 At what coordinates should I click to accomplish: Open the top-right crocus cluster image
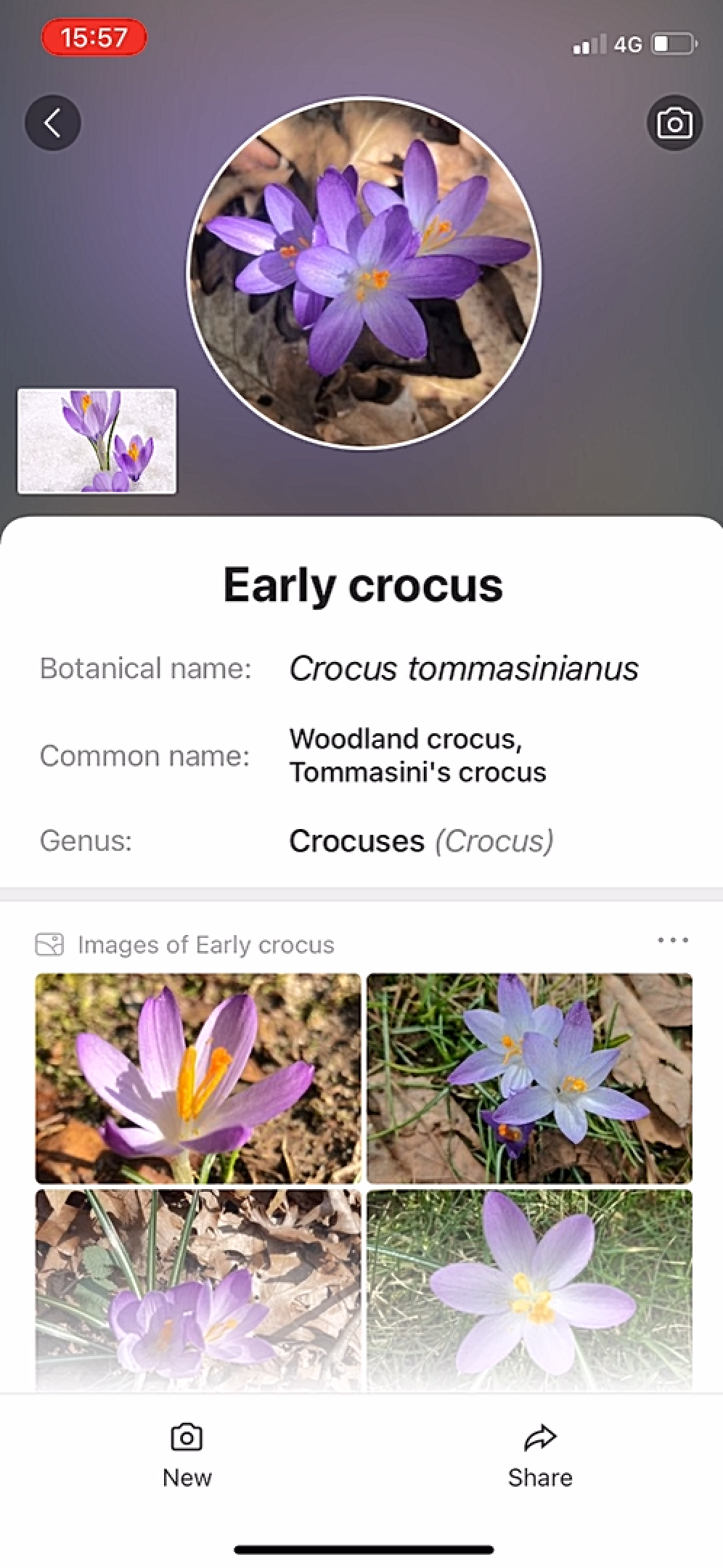point(529,1079)
